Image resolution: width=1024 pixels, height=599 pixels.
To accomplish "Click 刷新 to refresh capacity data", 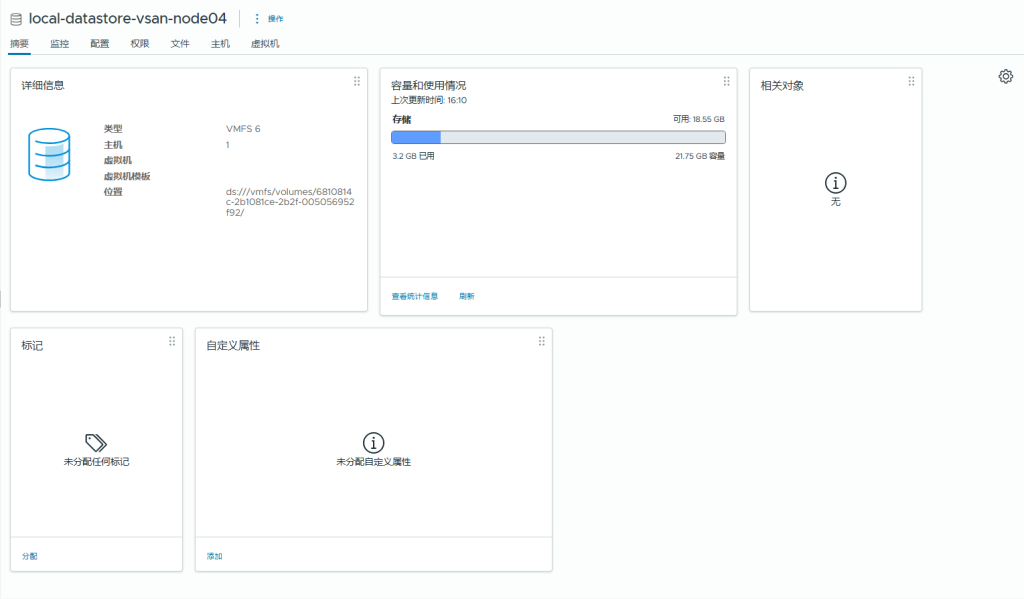I will point(466,296).
